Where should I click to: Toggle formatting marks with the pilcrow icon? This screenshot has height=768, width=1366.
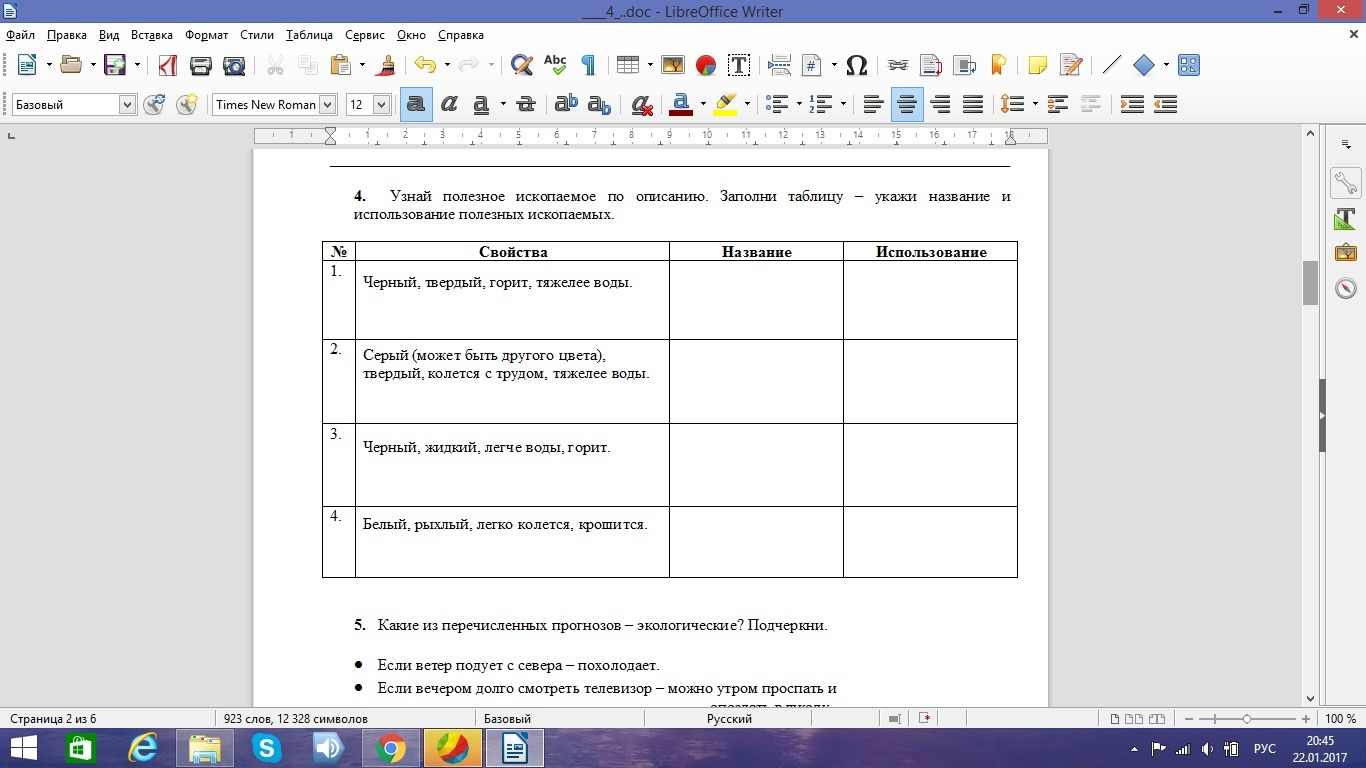point(588,65)
